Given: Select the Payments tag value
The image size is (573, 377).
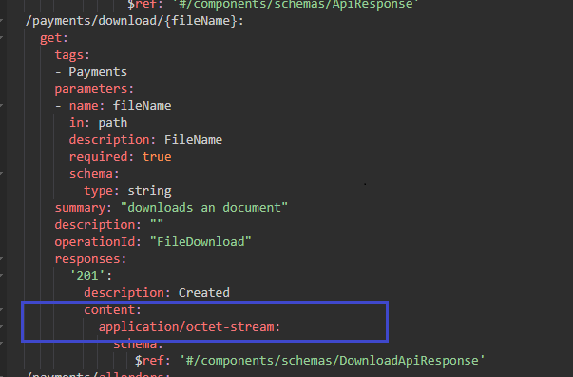Looking at the screenshot, I should [x=98, y=72].
